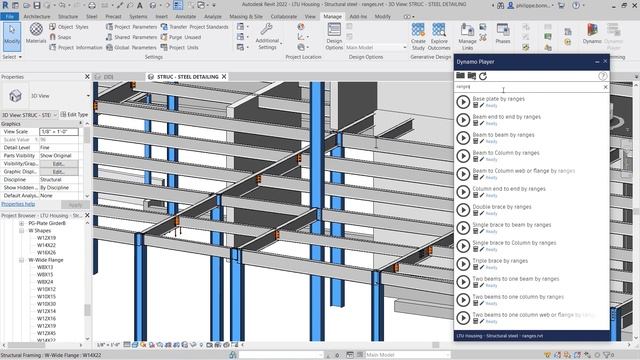Open the Steel ribbon tab
Viewport: 640px width, 360px height.
coord(91,17)
